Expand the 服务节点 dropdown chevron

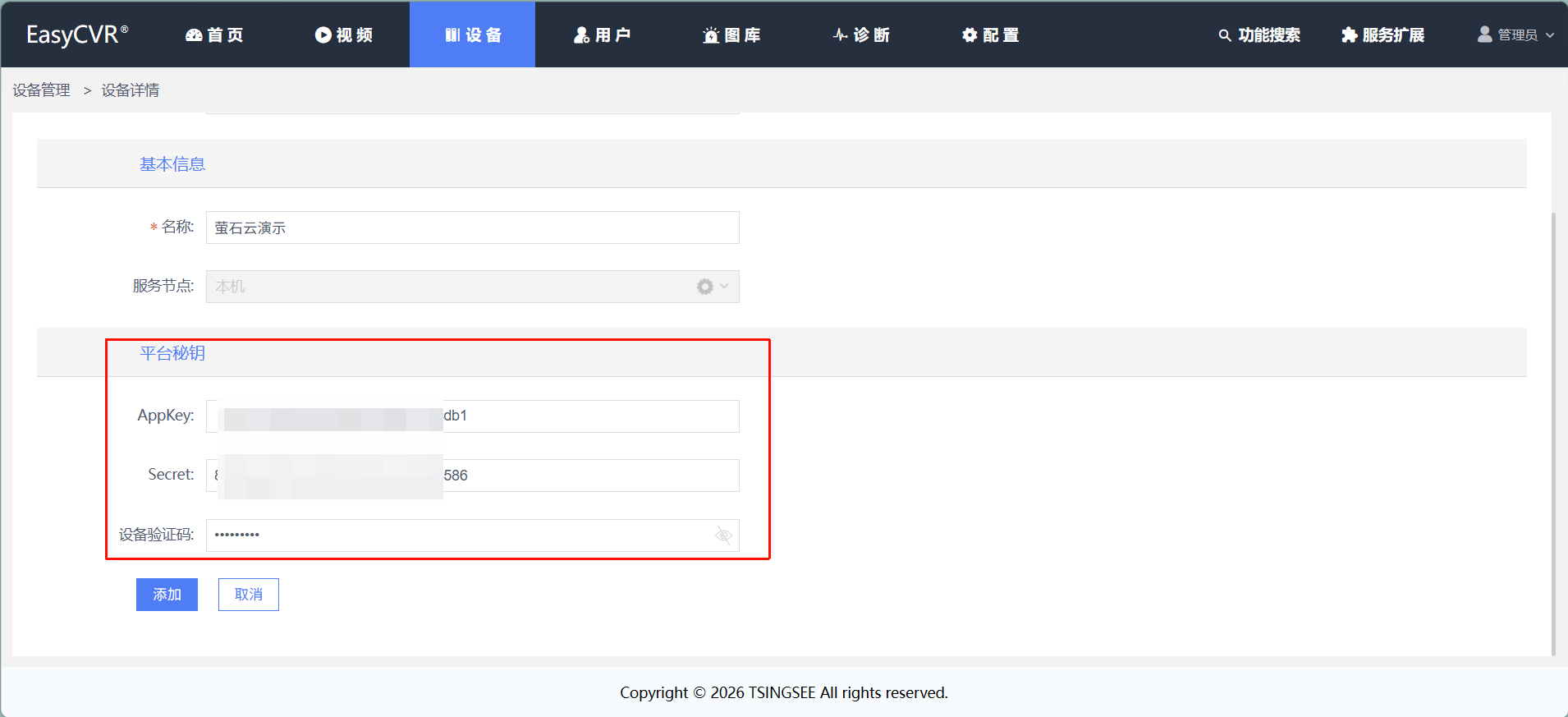click(724, 287)
